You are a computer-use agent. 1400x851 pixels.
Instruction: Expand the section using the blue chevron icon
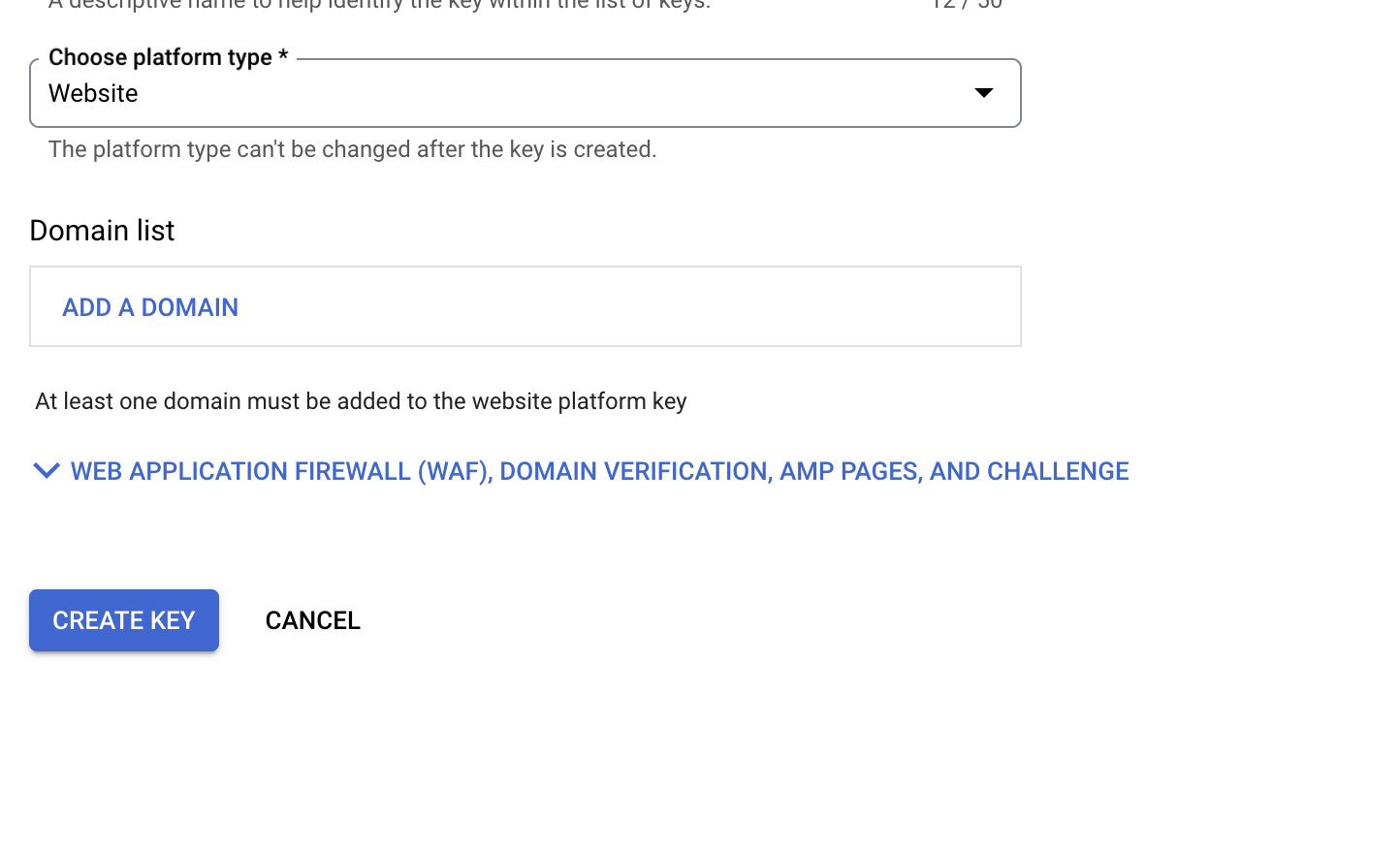tap(46, 471)
